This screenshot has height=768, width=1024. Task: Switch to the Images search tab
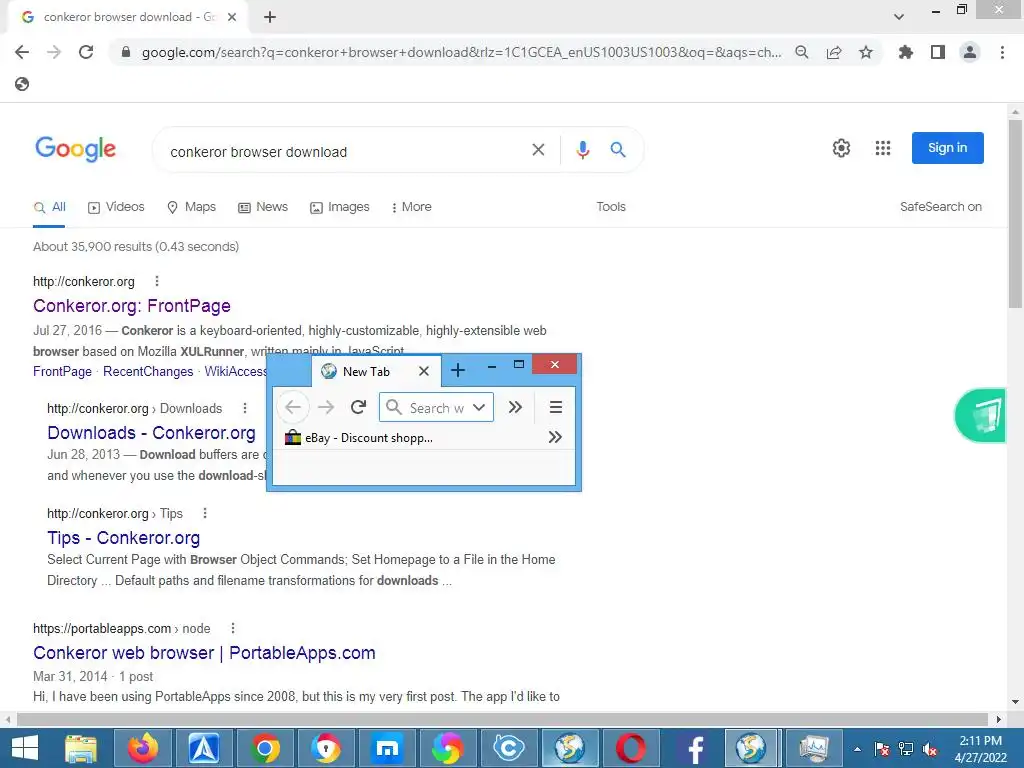point(340,207)
